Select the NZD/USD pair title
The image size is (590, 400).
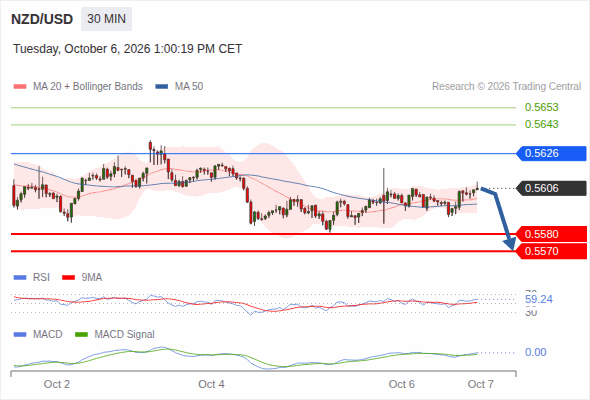point(42,19)
